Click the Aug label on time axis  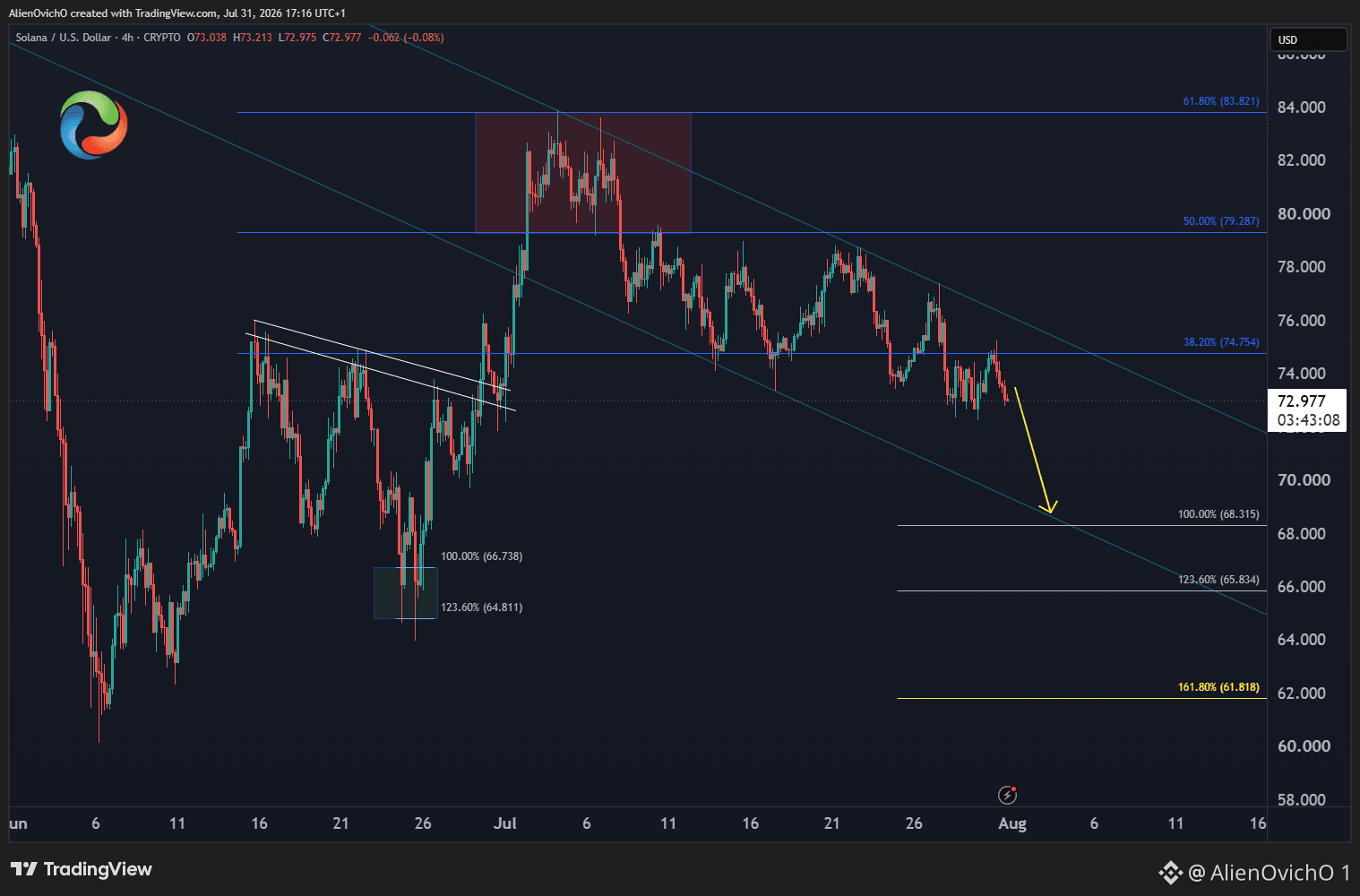[1012, 823]
